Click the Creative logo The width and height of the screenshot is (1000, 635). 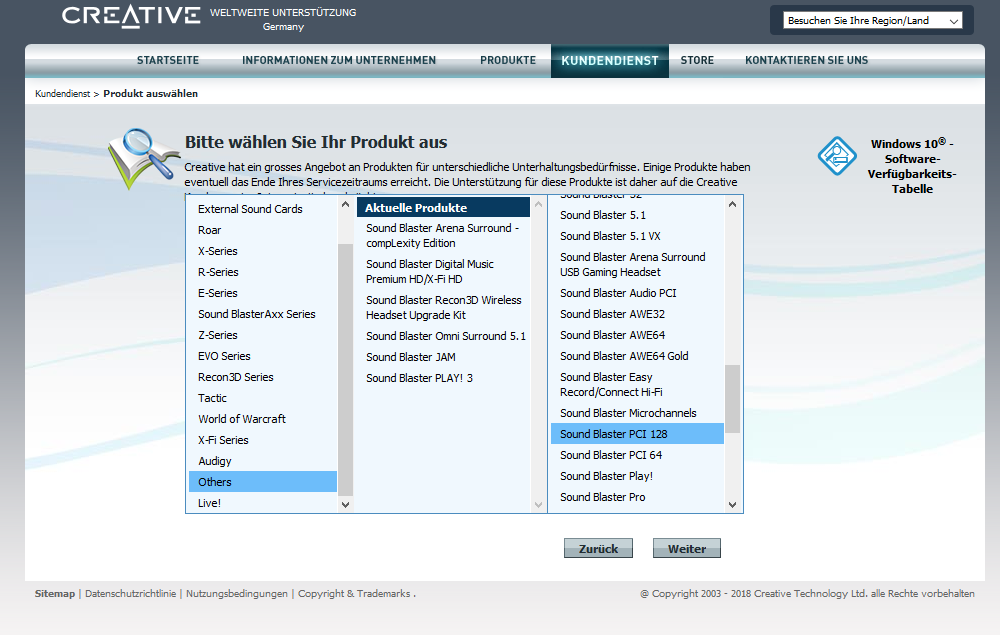point(131,15)
